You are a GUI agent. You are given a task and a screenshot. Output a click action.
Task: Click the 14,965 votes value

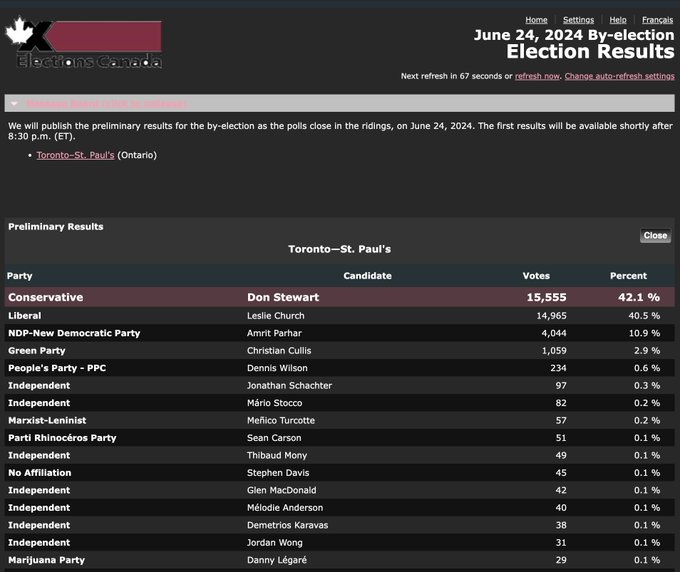[551, 316]
